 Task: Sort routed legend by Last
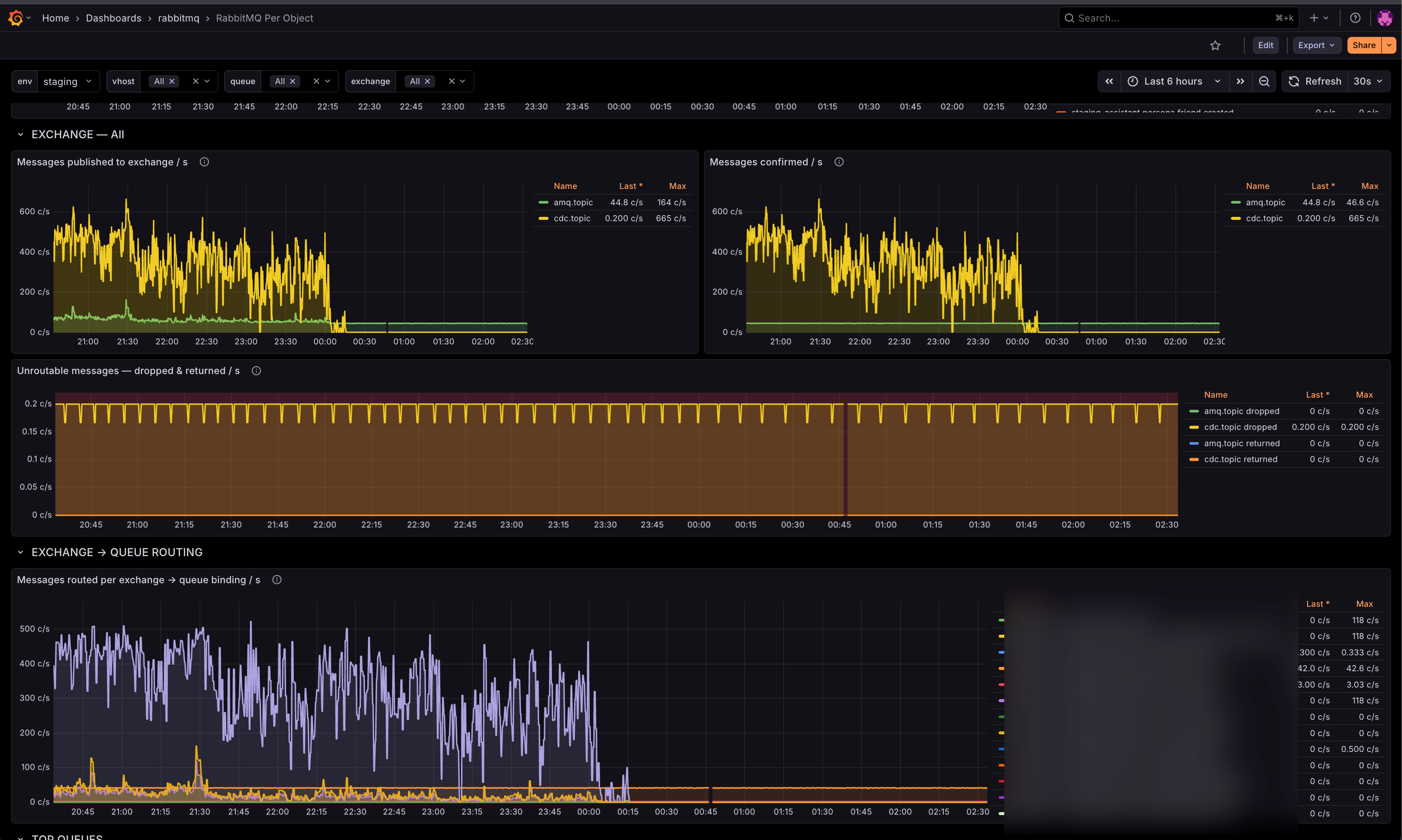point(1317,604)
